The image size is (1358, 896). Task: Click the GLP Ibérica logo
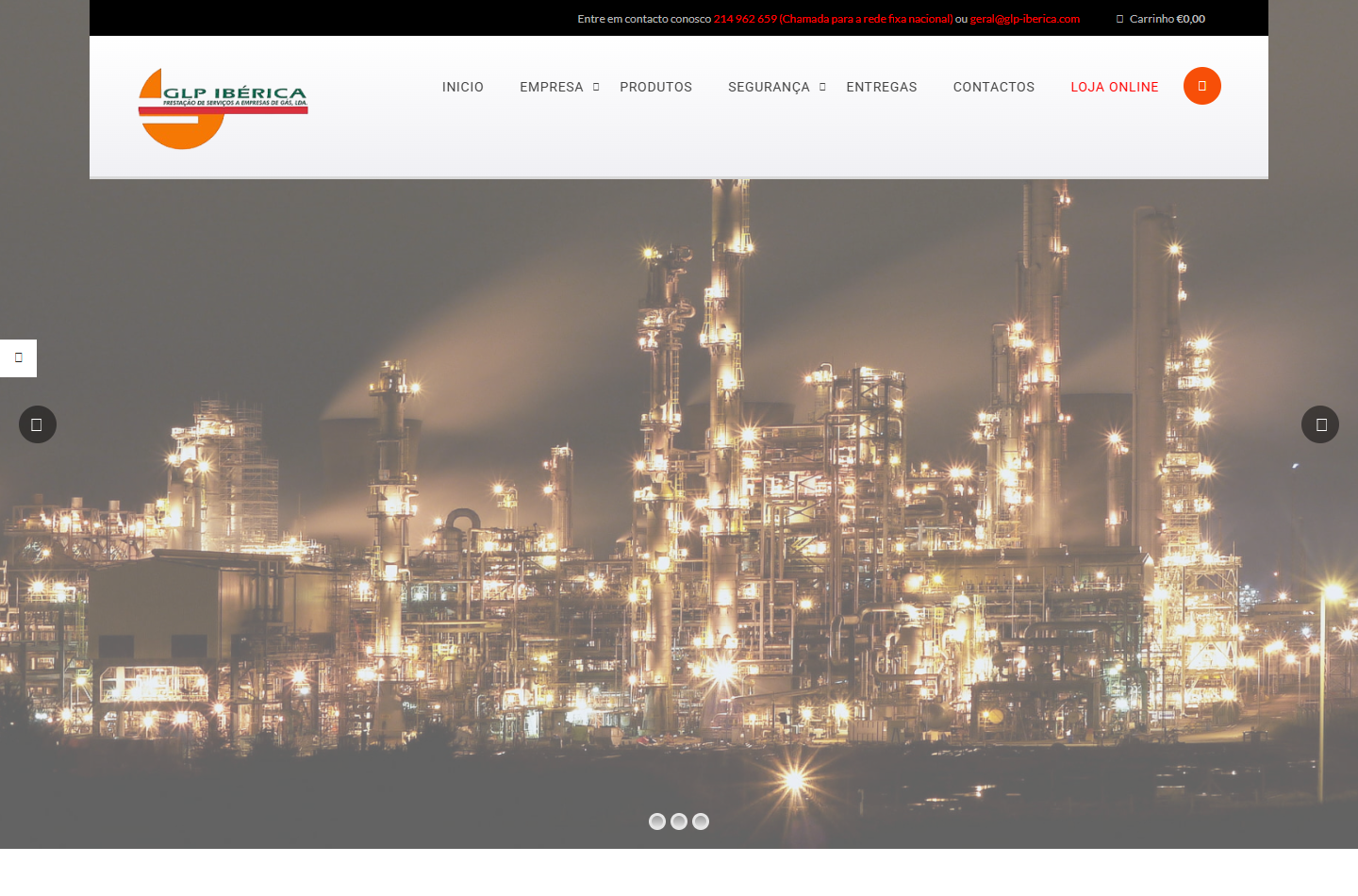click(223, 108)
